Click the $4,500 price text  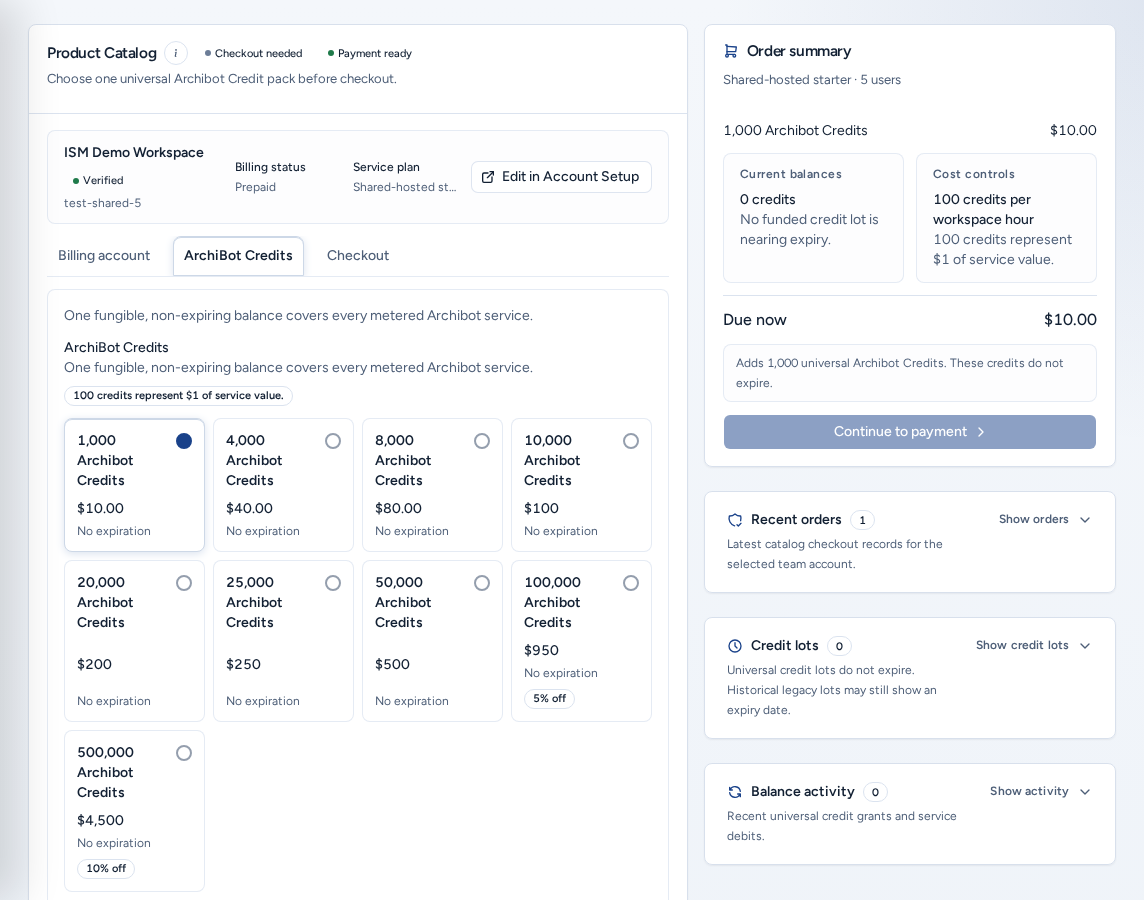pos(100,821)
